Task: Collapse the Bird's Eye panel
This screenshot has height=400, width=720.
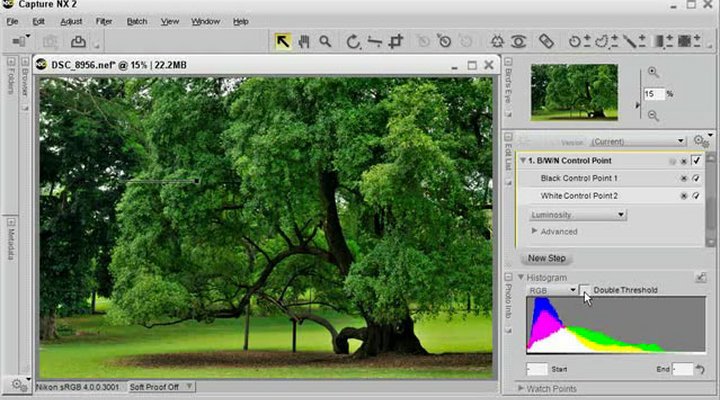Action: [508, 62]
